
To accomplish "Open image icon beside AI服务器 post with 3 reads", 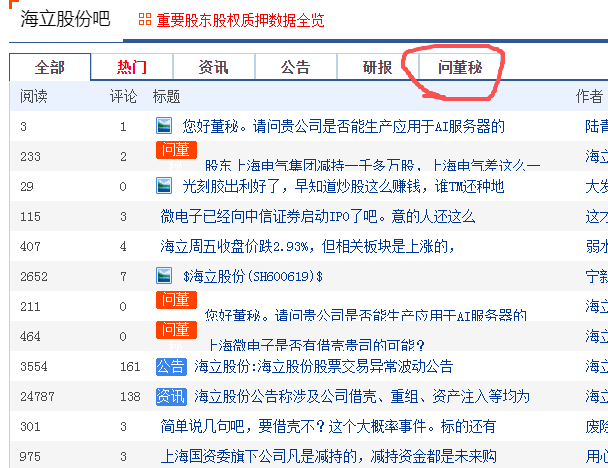I will [164, 126].
